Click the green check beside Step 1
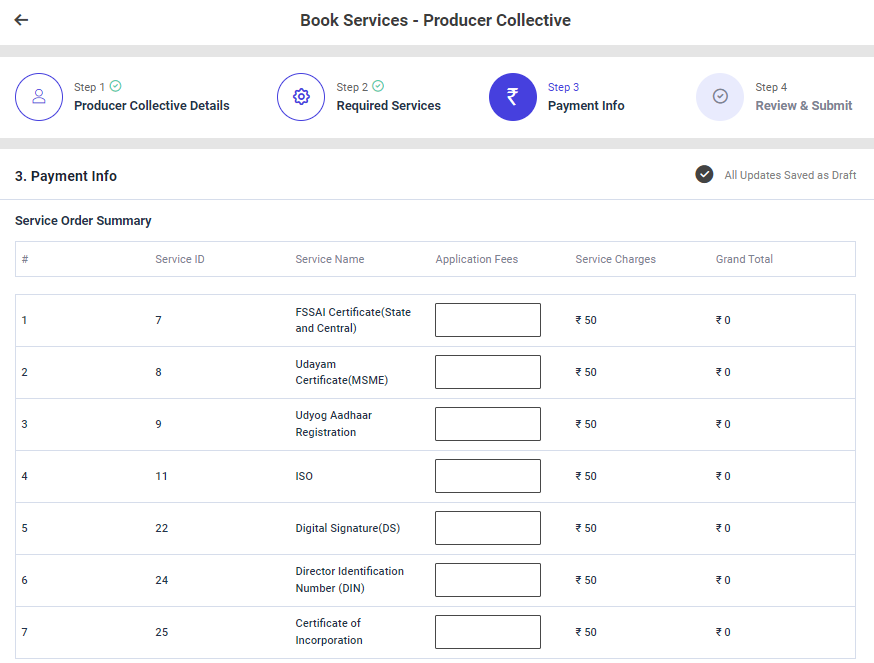The height and width of the screenshot is (663, 874). pyautogui.click(x=116, y=87)
